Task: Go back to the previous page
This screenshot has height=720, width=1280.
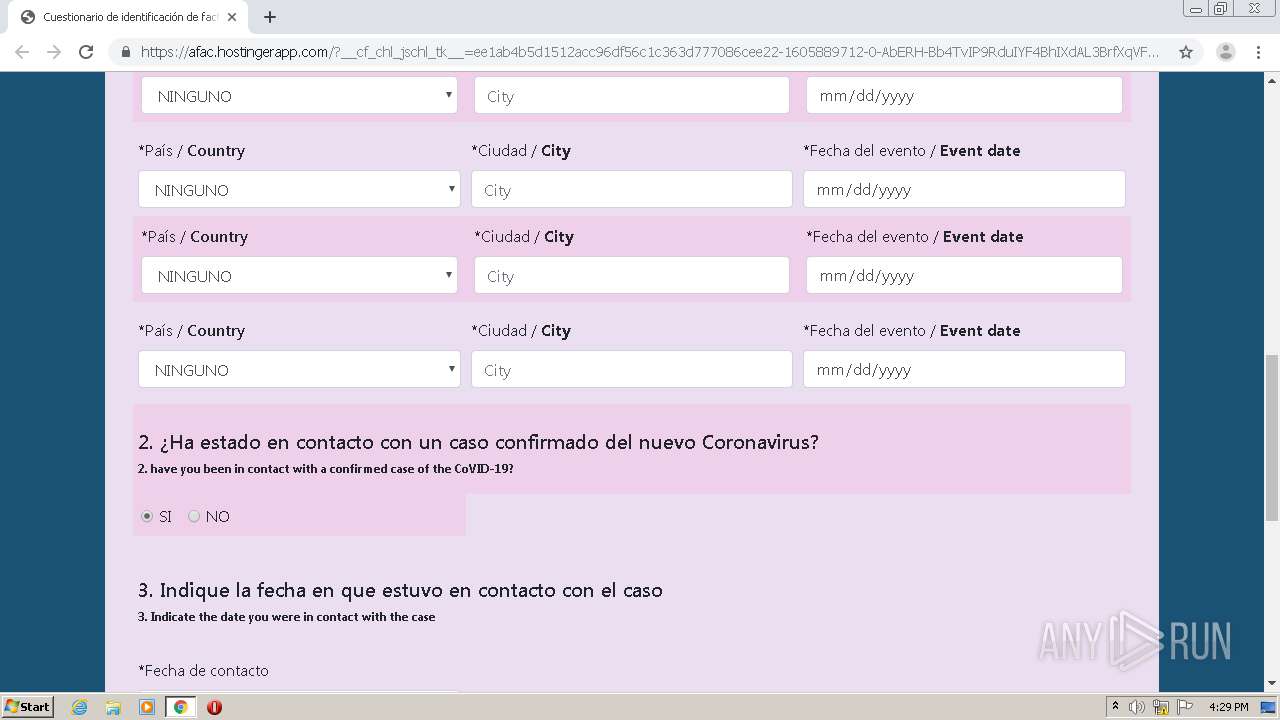Action: tap(22, 52)
